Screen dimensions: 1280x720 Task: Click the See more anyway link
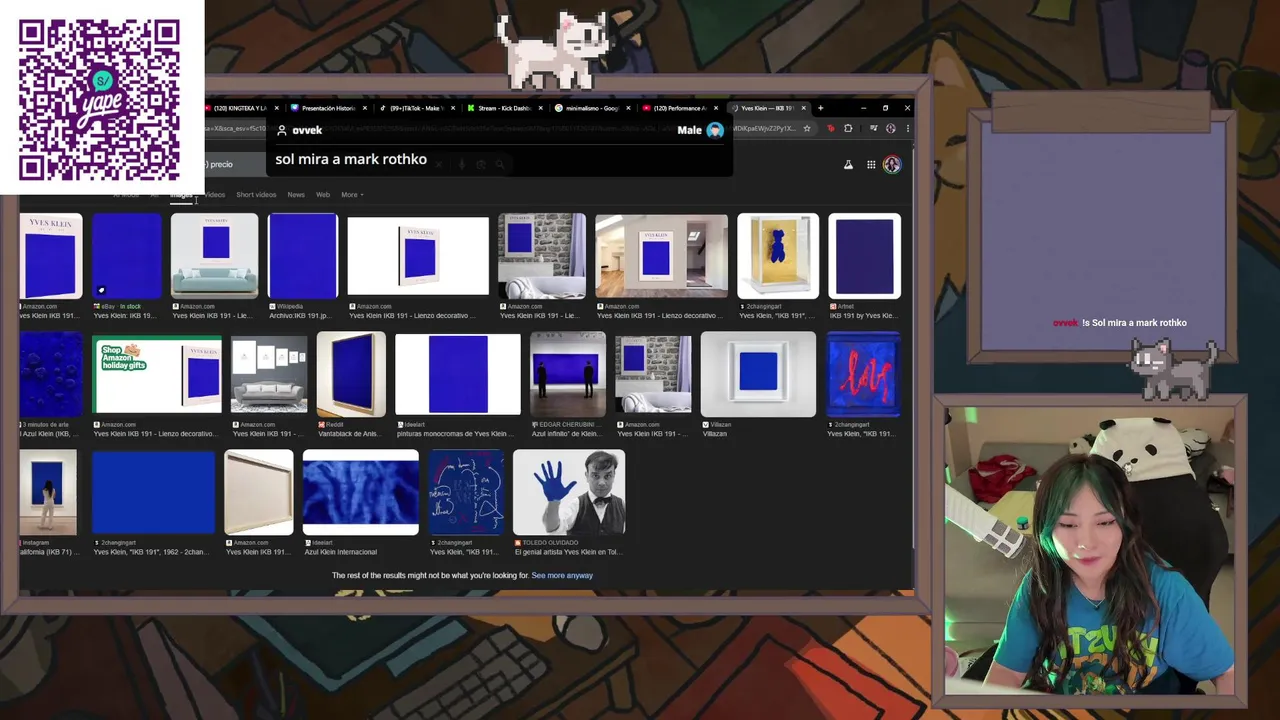[562, 576]
